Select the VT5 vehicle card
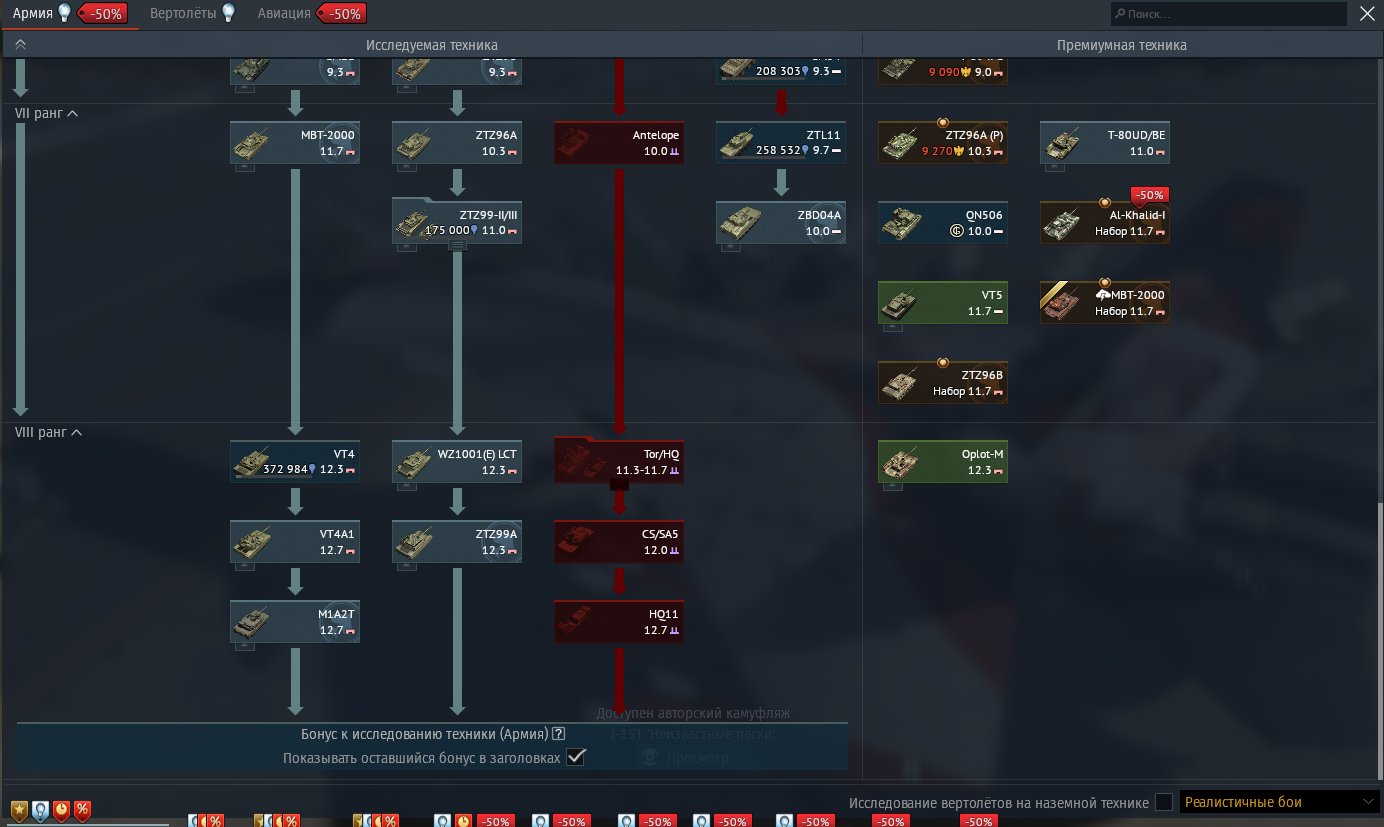Image resolution: width=1384 pixels, height=827 pixels. 943,303
